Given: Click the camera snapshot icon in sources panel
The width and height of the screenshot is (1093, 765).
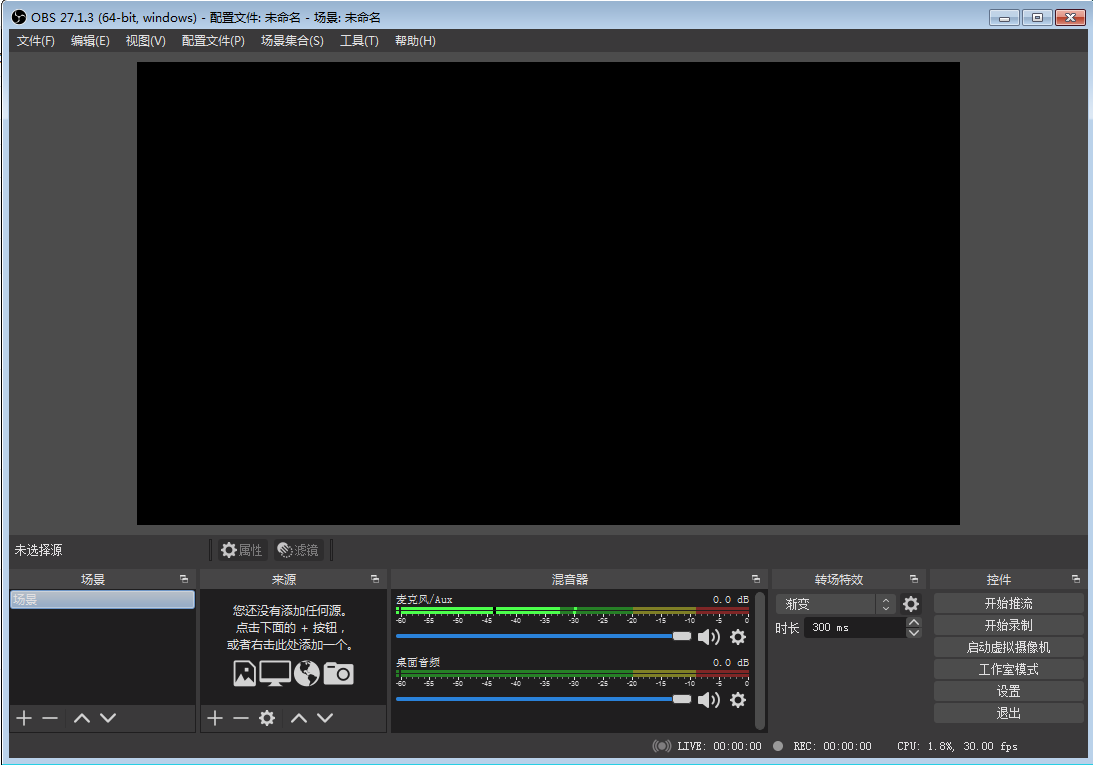Looking at the screenshot, I should [x=338, y=673].
